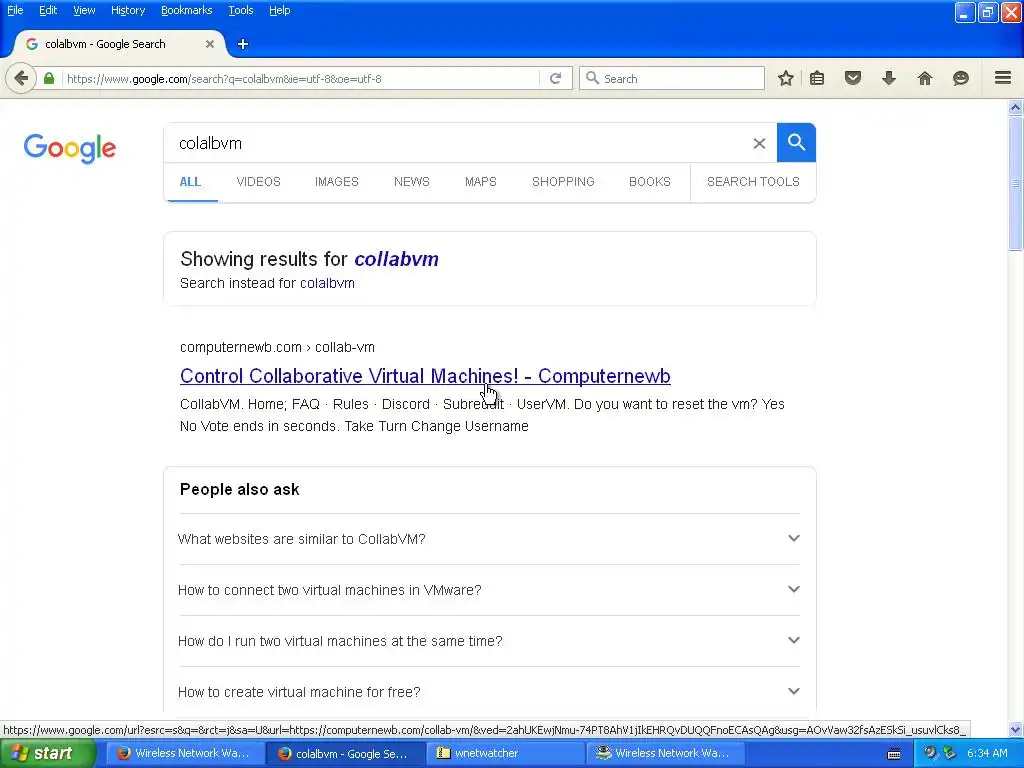Click scrollbar up arrow
Image resolution: width=1024 pixels, height=768 pixels.
pos(1016,107)
